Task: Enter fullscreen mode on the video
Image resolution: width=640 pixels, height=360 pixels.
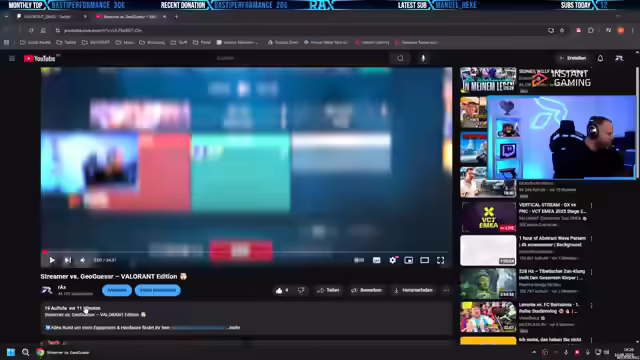Action: (x=440, y=260)
